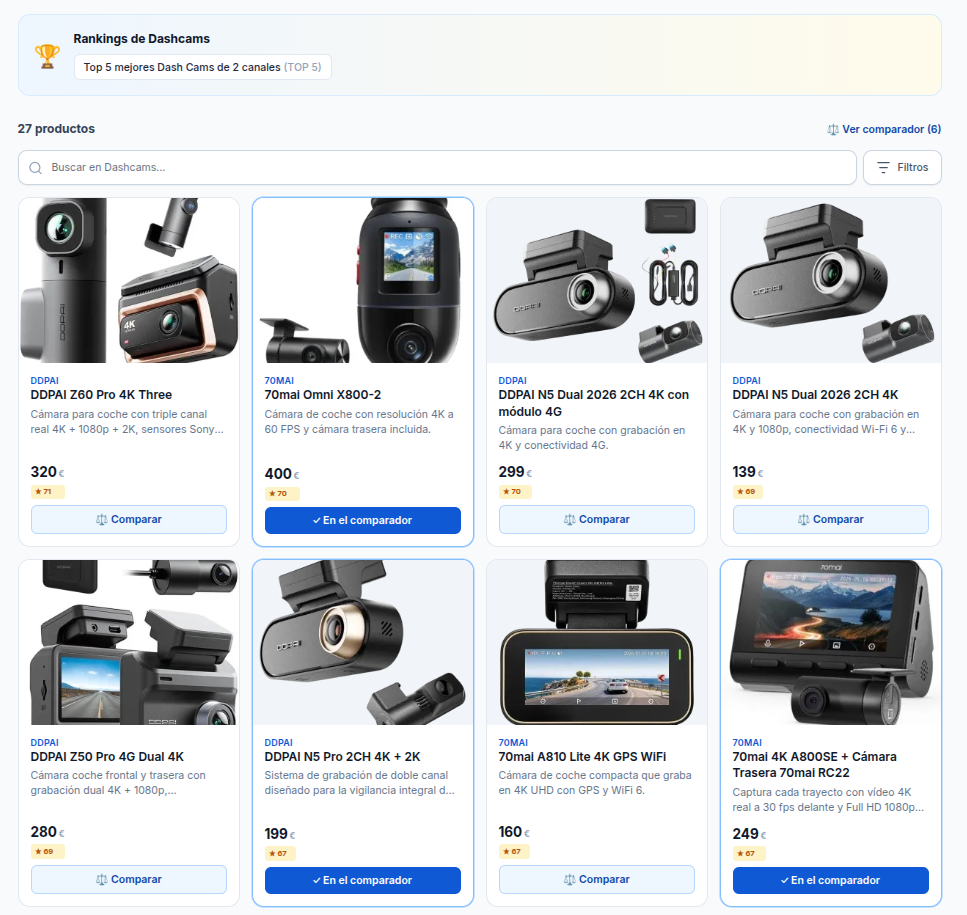967x915 pixels.
Task: Open DDPAI N5 Pro 2CH 4K + 2K image
Action: click(363, 642)
